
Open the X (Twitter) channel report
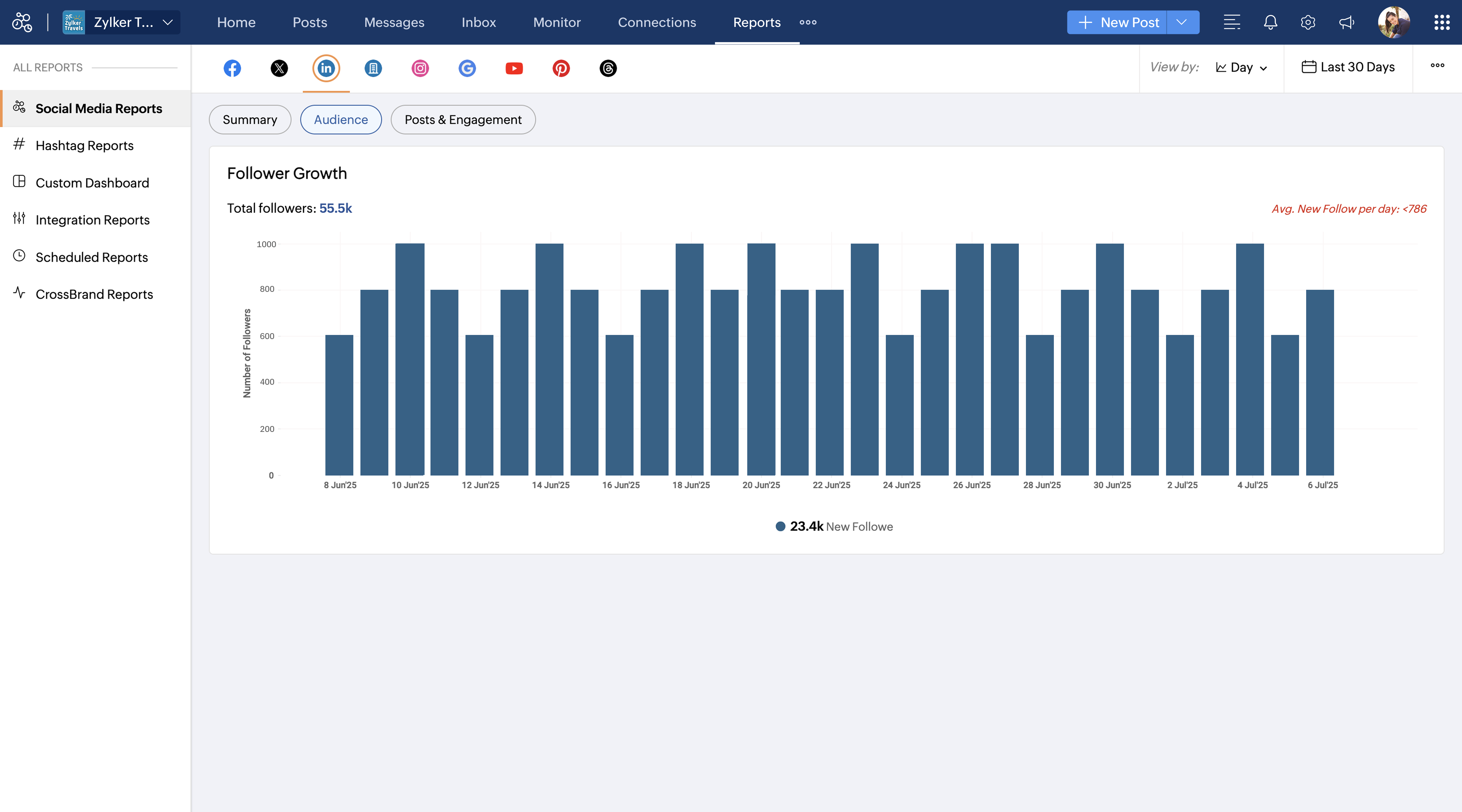tap(279, 68)
